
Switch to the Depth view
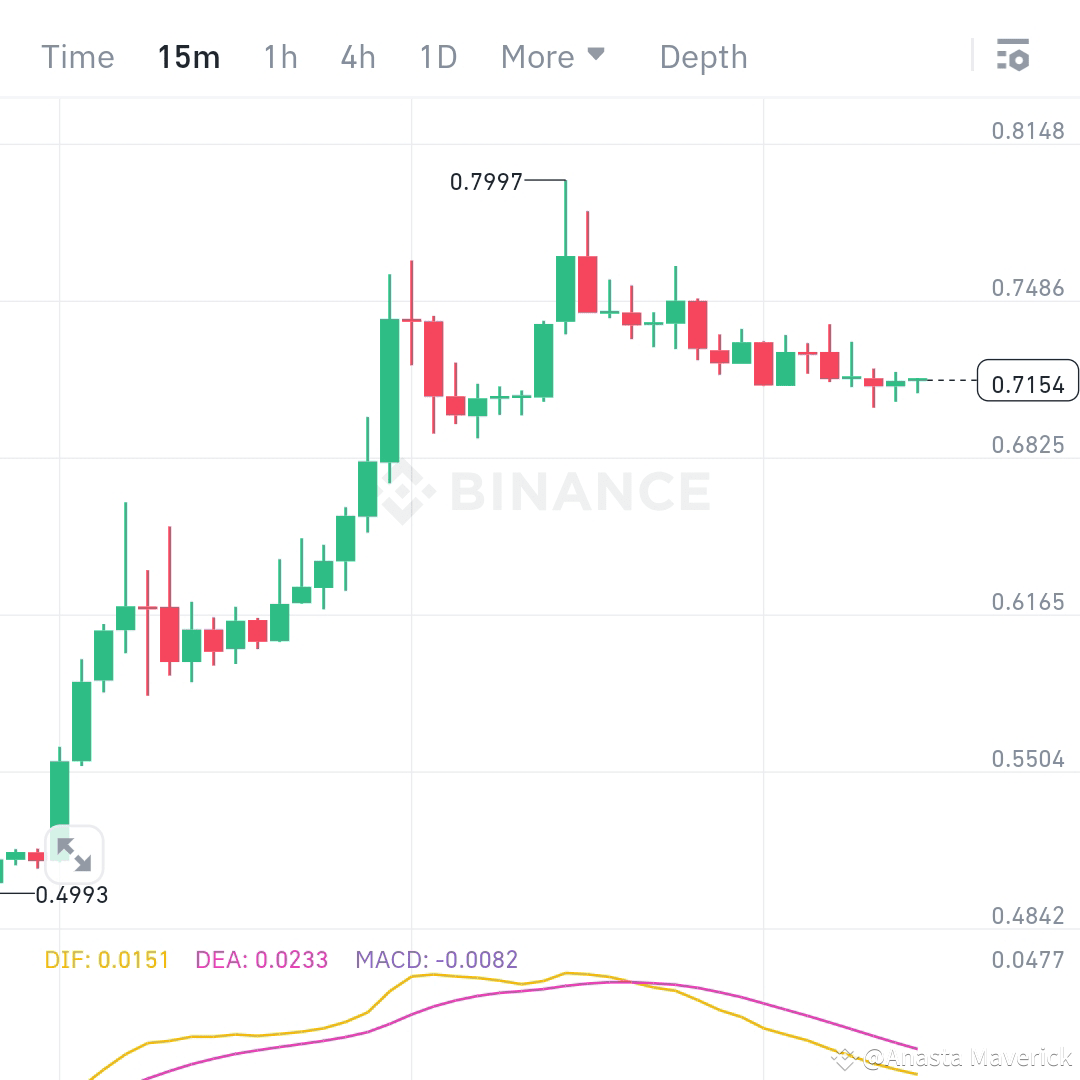coord(703,57)
